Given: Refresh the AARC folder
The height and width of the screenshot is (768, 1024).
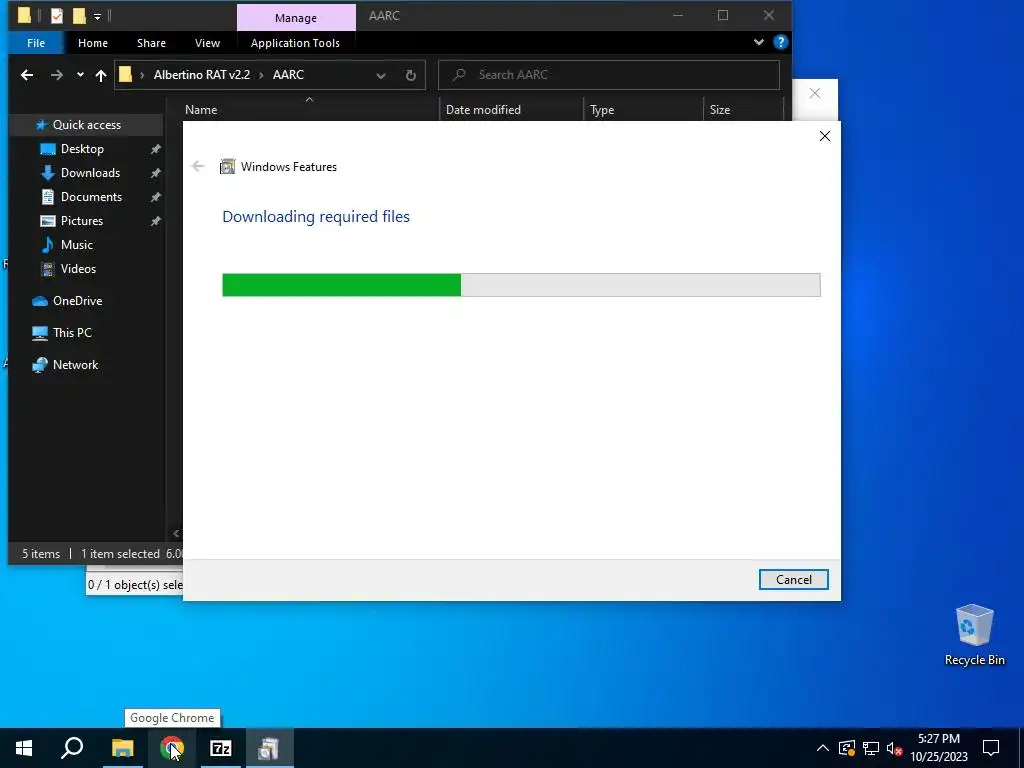Looking at the screenshot, I should coord(410,75).
